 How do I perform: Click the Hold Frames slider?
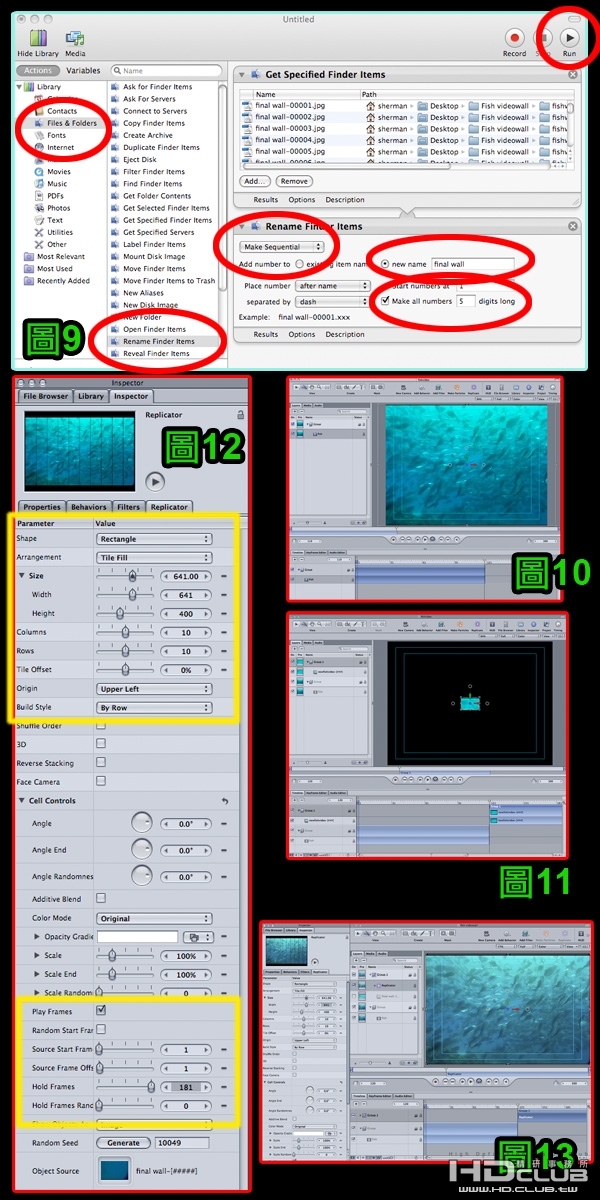[125, 1087]
